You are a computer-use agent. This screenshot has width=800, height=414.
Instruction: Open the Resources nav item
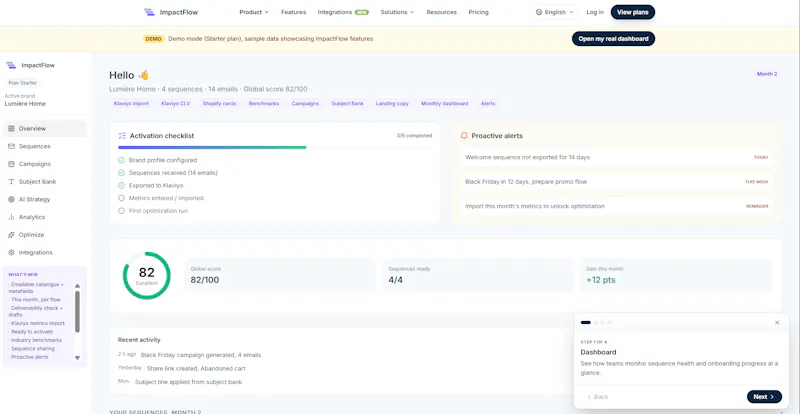(x=441, y=12)
